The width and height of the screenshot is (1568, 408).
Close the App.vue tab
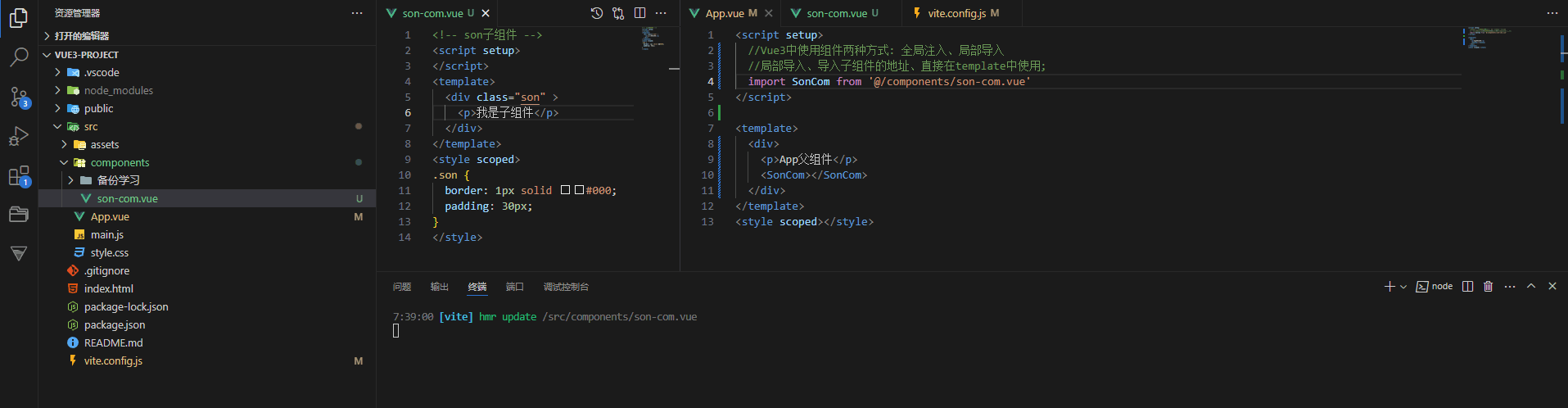tap(768, 13)
